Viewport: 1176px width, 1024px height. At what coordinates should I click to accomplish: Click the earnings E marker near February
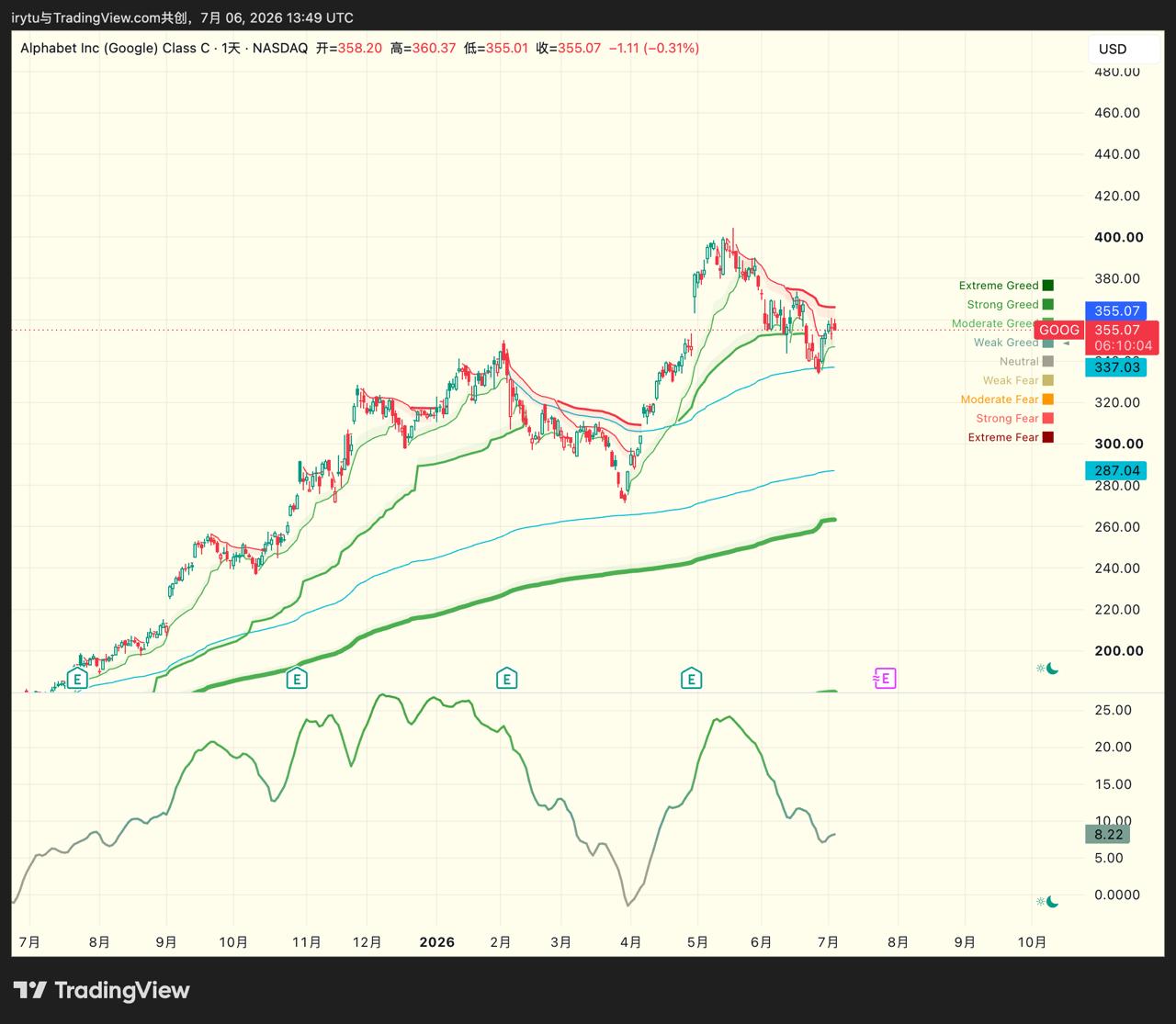tap(506, 679)
